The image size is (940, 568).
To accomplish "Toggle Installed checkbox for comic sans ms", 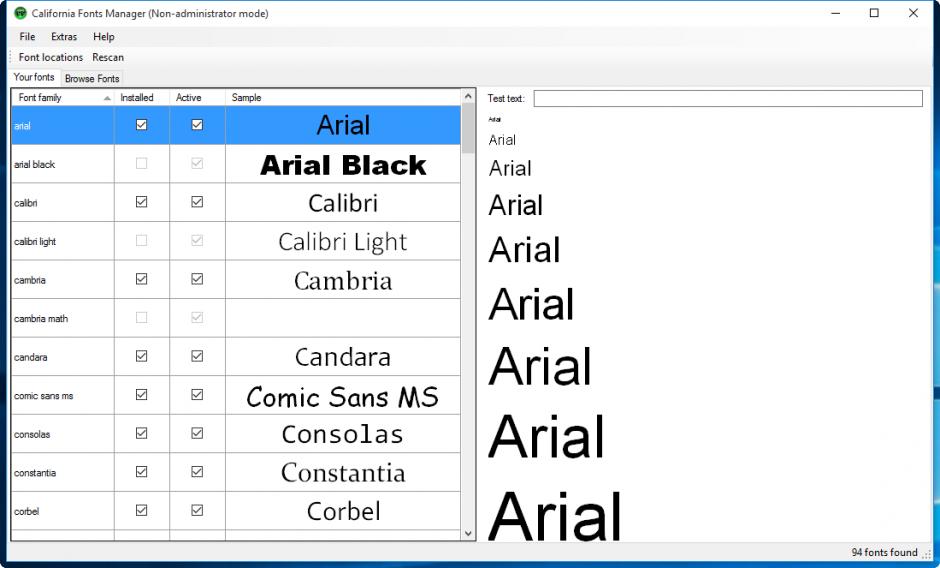I will [141, 395].
